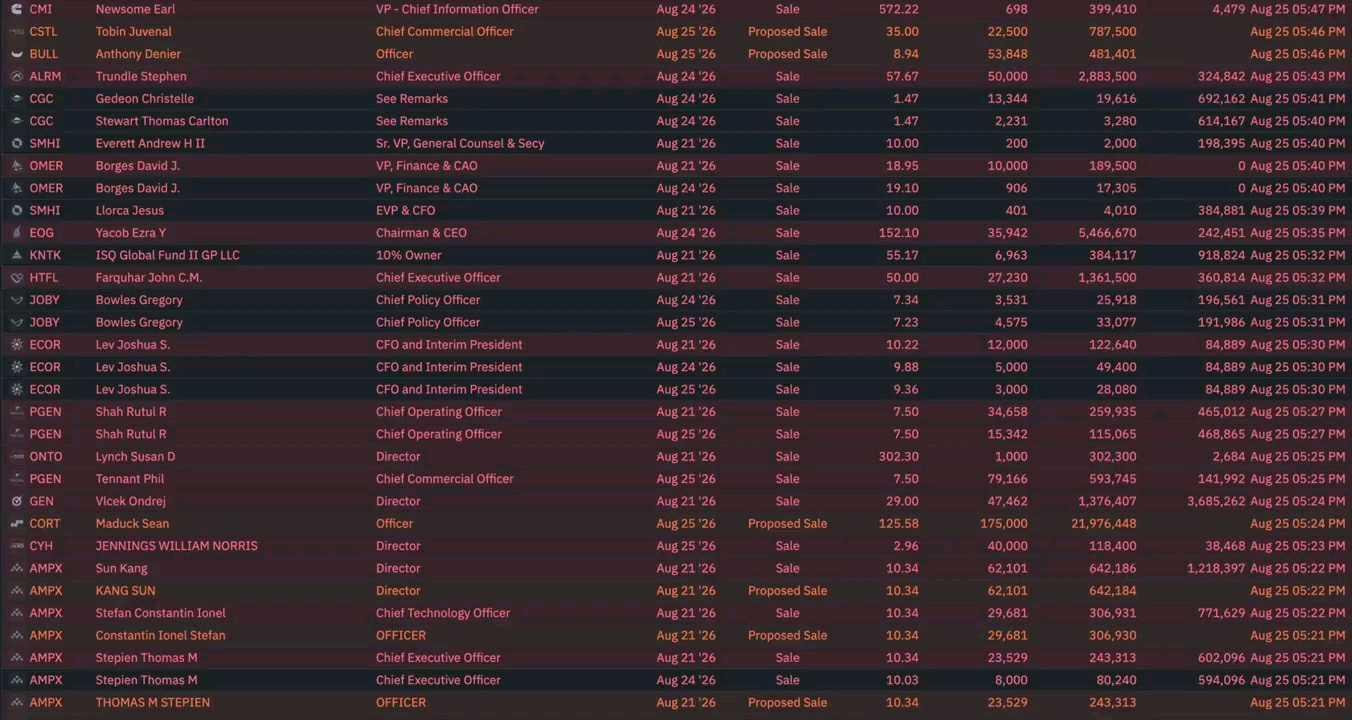The height and width of the screenshot is (720, 1352).
Task: Open Farquhar John C.M. insider link
Action: [149, 277]
